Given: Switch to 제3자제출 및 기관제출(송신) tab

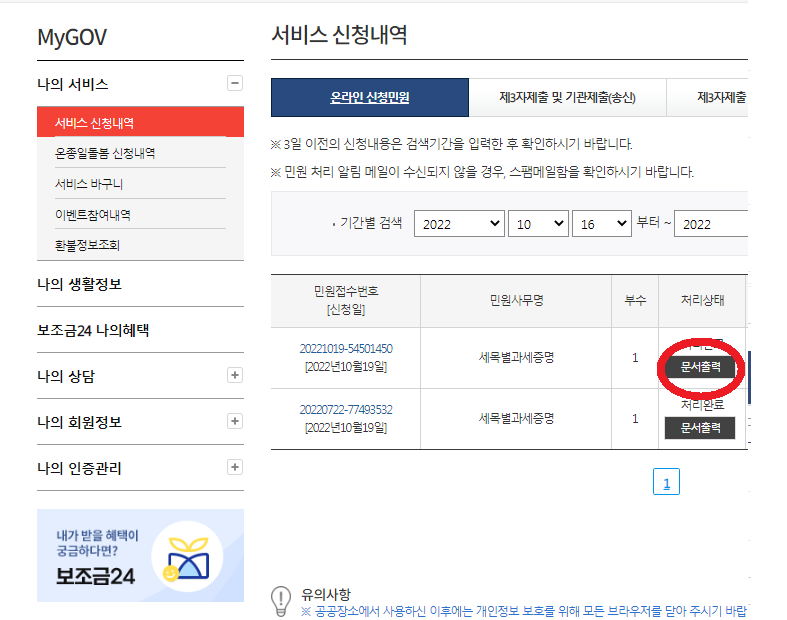Looking at the screenshot, I should click(567, 98).
